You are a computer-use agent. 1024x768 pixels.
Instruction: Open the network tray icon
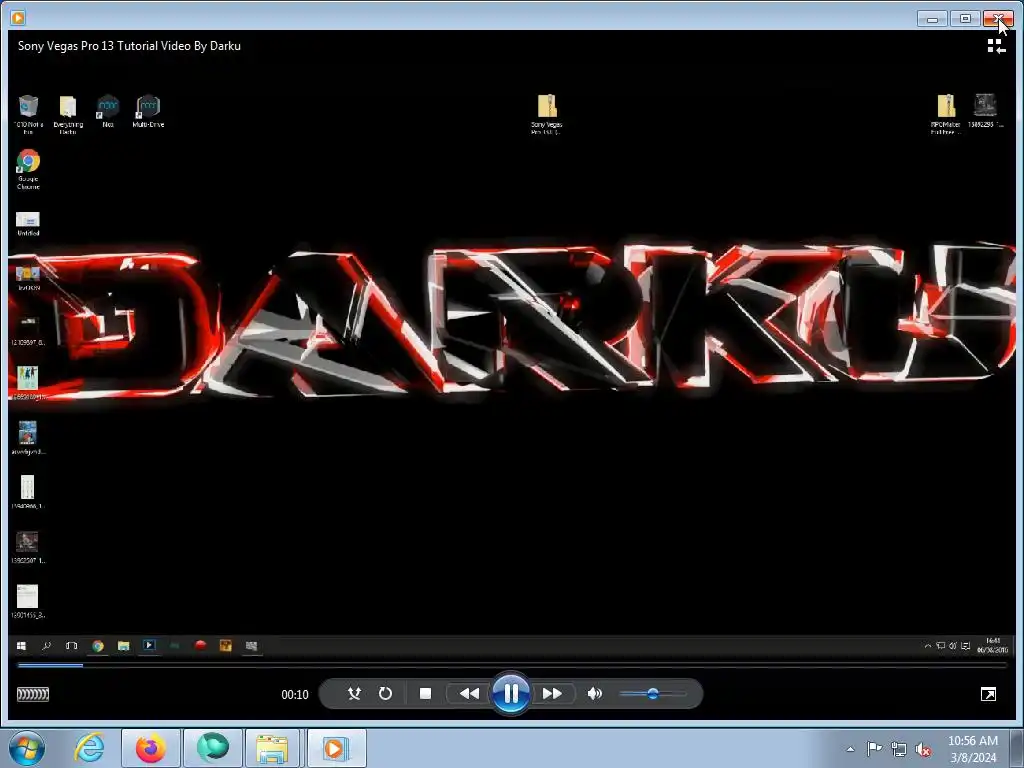(899, 749)
